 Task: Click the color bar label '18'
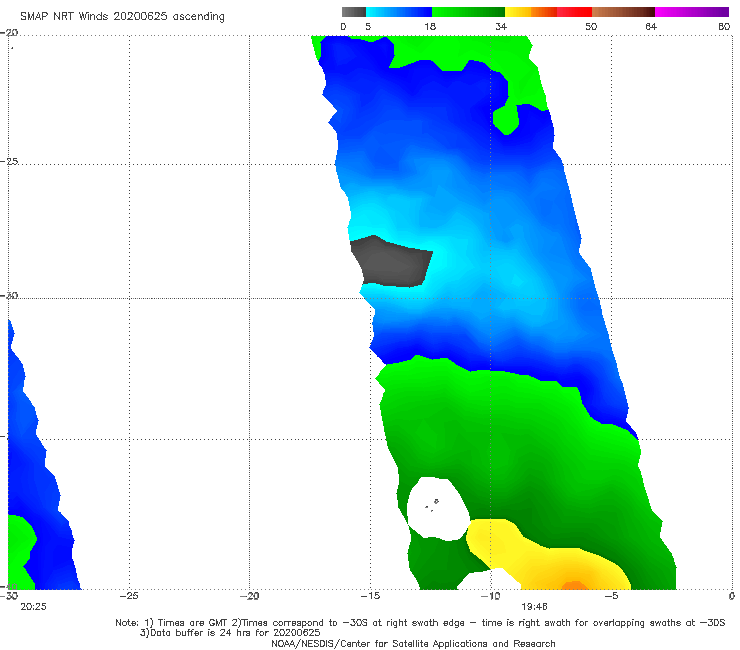[430, 27]
